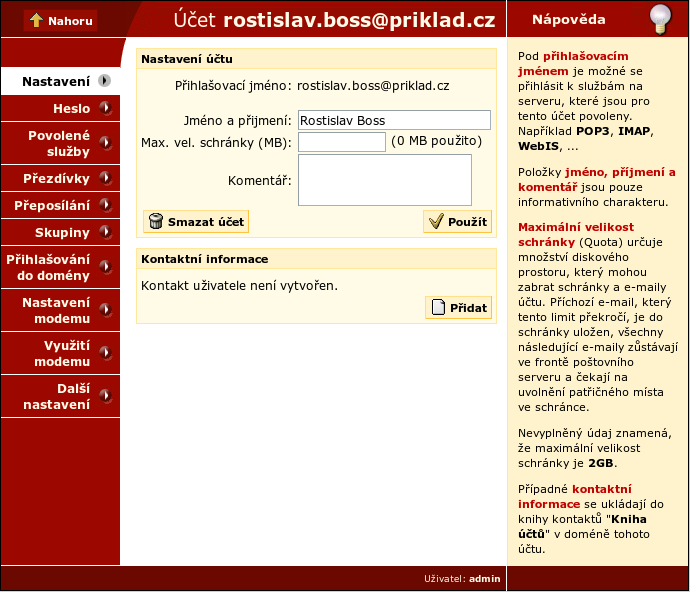
Task: Click the 'Uživatel: admin' footer text
Action: pyautogui.click(x=462, y=578)
